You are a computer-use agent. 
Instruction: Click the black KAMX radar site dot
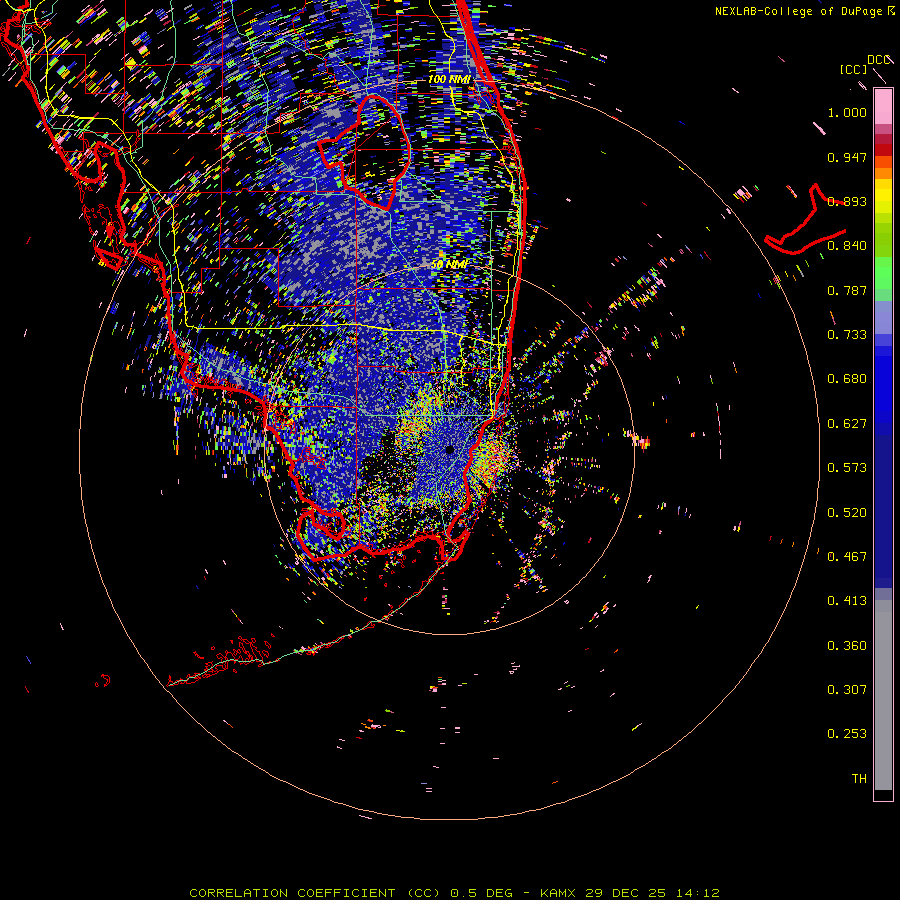click(450, 450)
